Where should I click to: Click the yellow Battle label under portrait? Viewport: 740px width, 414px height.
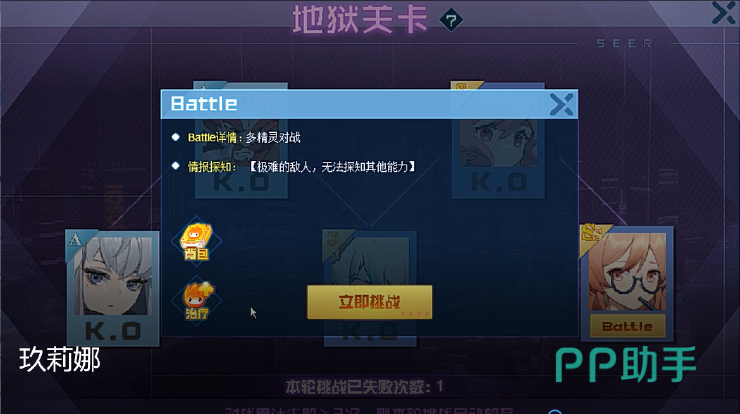pos(627,326)
